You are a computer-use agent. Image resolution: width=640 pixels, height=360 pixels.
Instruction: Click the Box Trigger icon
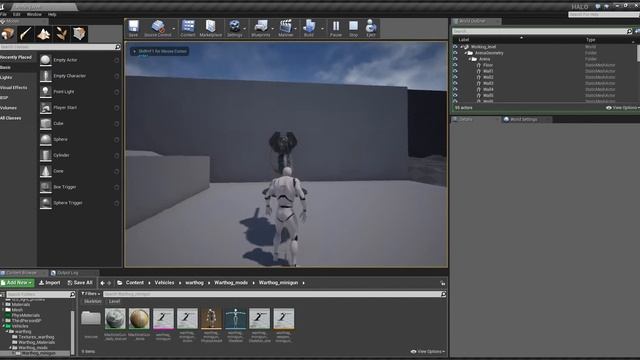click(46, 187)
